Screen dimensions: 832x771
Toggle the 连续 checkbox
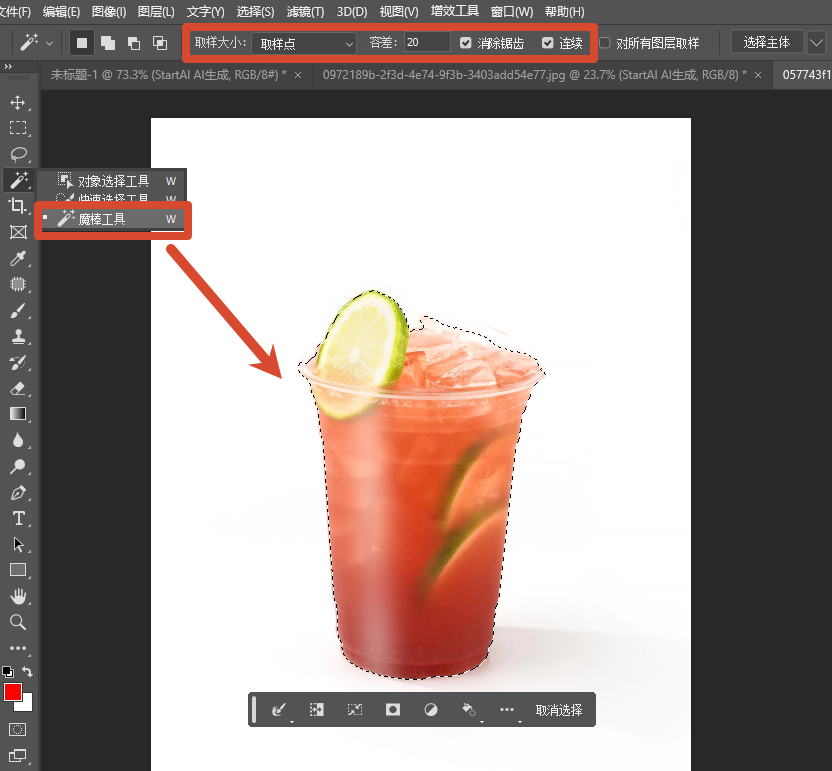(548, 43)
